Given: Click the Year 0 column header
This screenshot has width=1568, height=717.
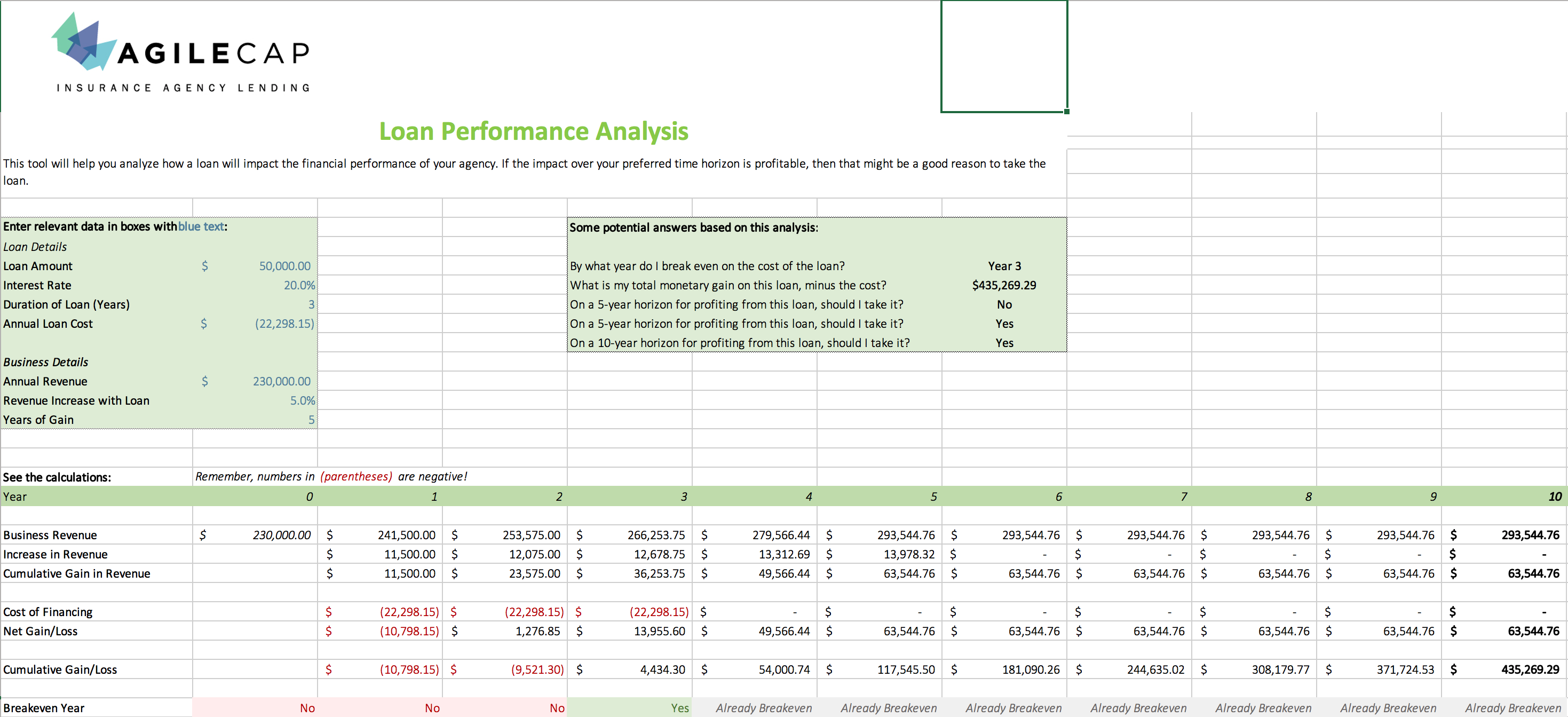Looking at the screenshot, I should [x=255, y=497].
